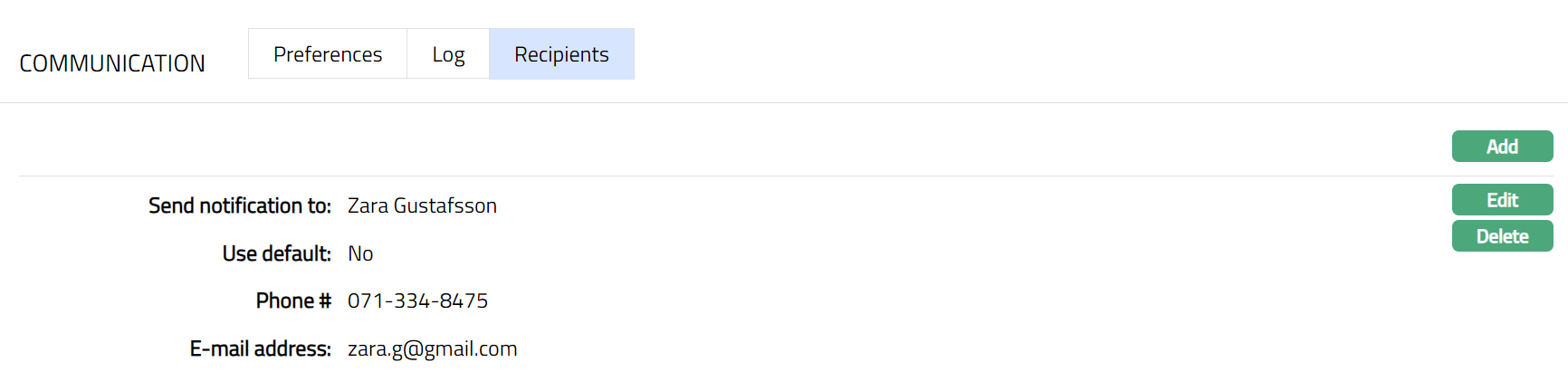This screenshot has height=372, width=1568.
Task: Open the Preferences tab
Action: click(x=328, y=54)
